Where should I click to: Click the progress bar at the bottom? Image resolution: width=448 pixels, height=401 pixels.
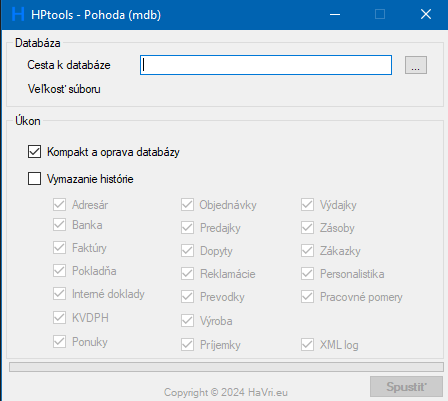pyautogui.click(x=226, y=367)
